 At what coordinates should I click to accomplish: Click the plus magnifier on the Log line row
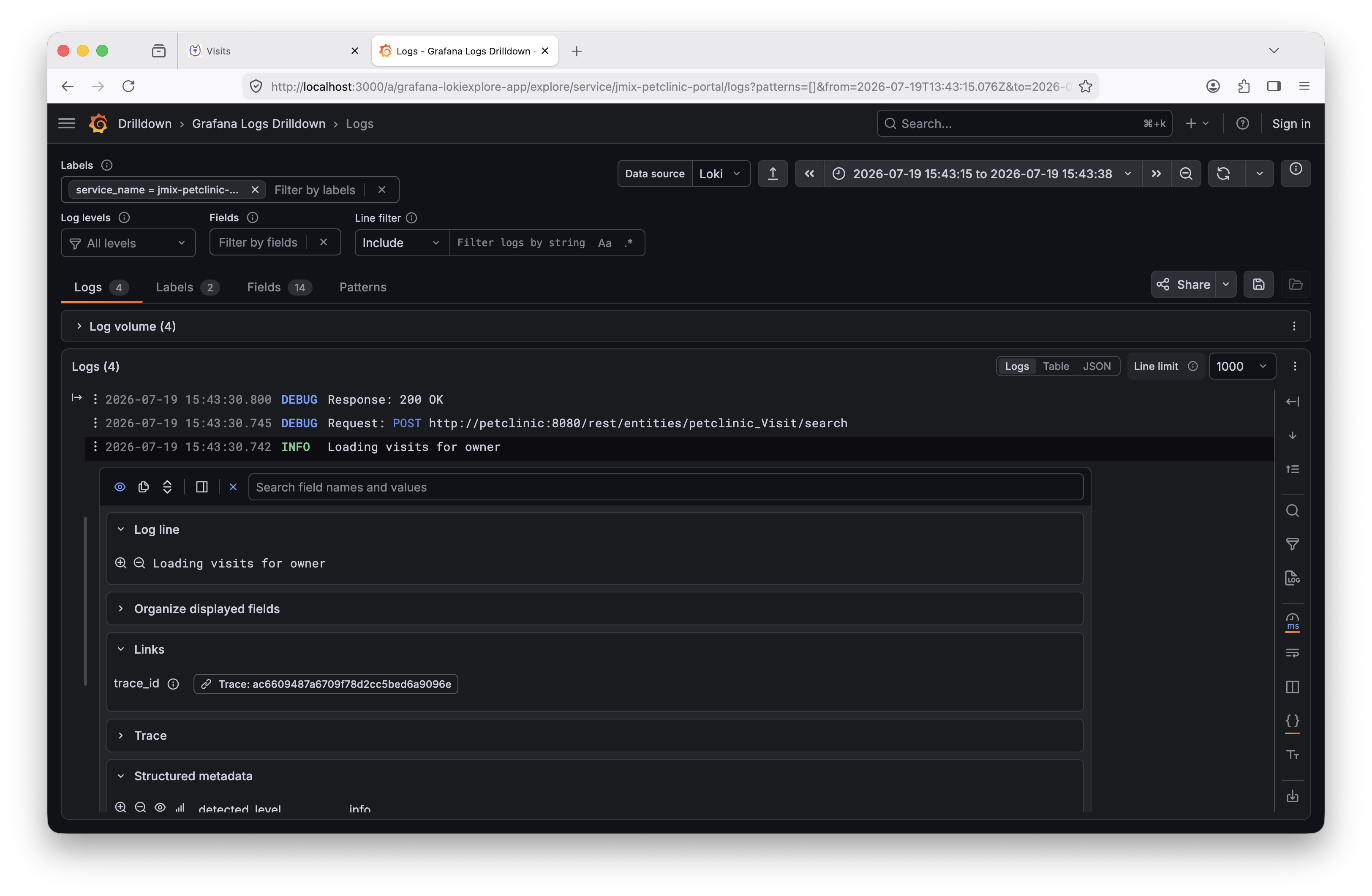[x=120, y=563]
